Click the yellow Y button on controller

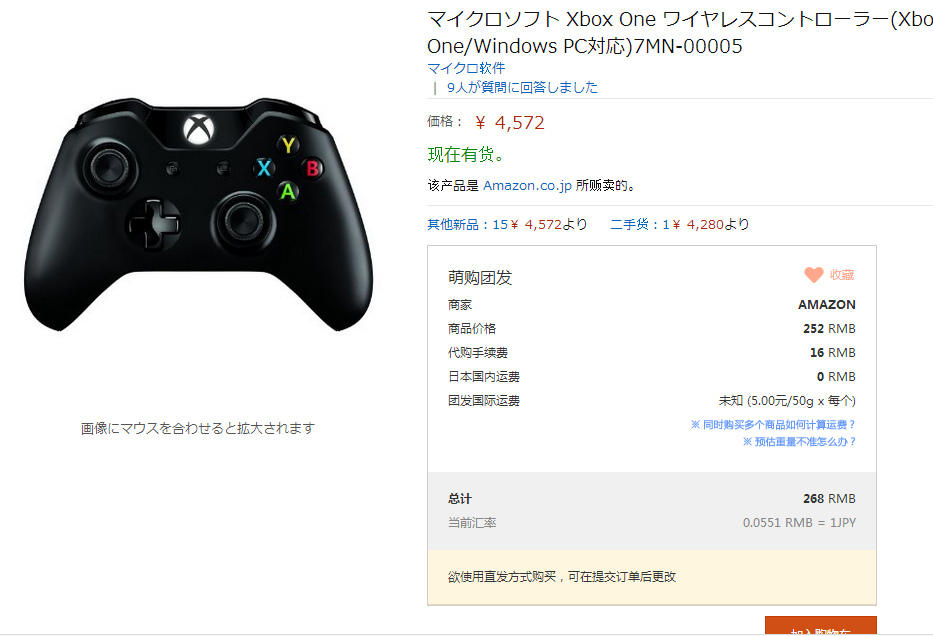pyautogui.click(x=289, y=145)
